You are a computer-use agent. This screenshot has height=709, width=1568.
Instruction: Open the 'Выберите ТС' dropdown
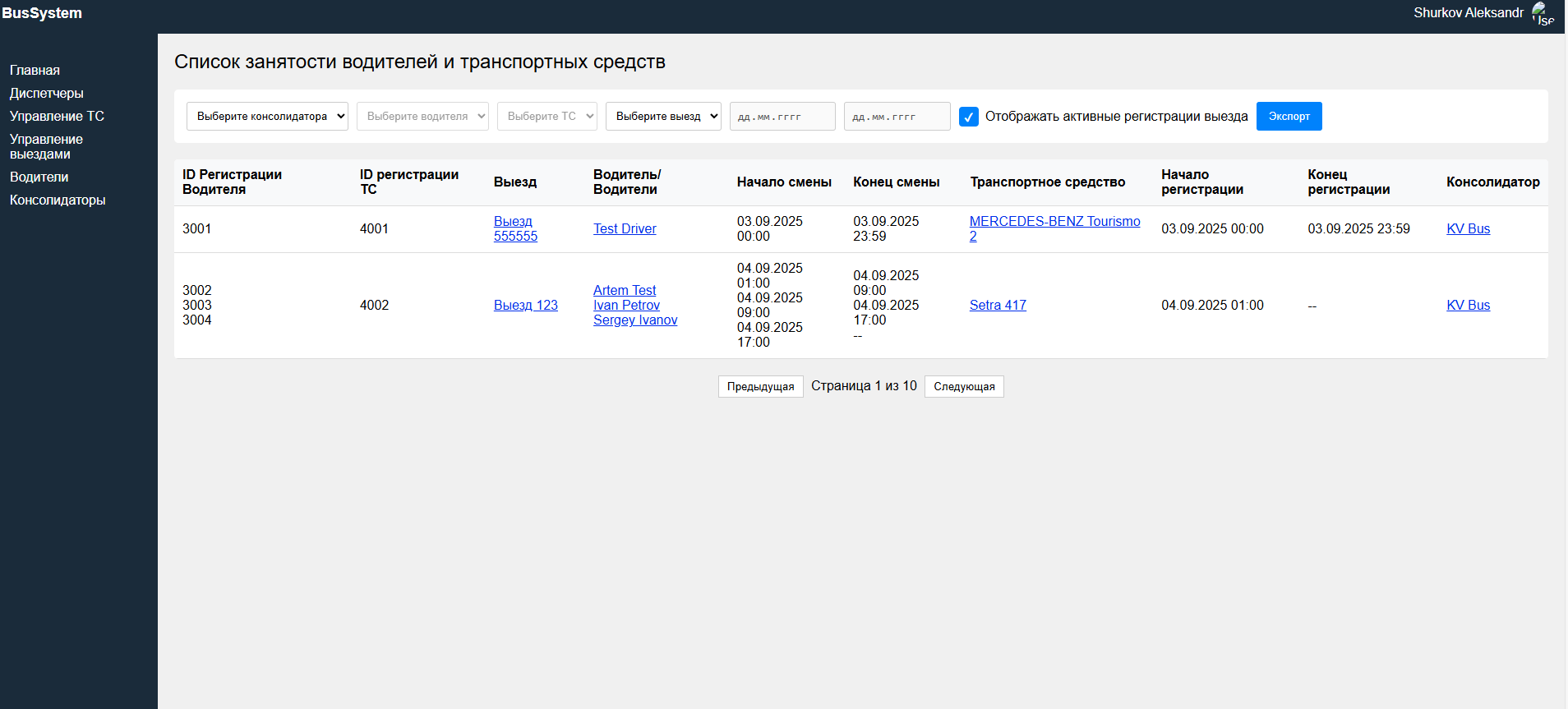coord(547,117)
